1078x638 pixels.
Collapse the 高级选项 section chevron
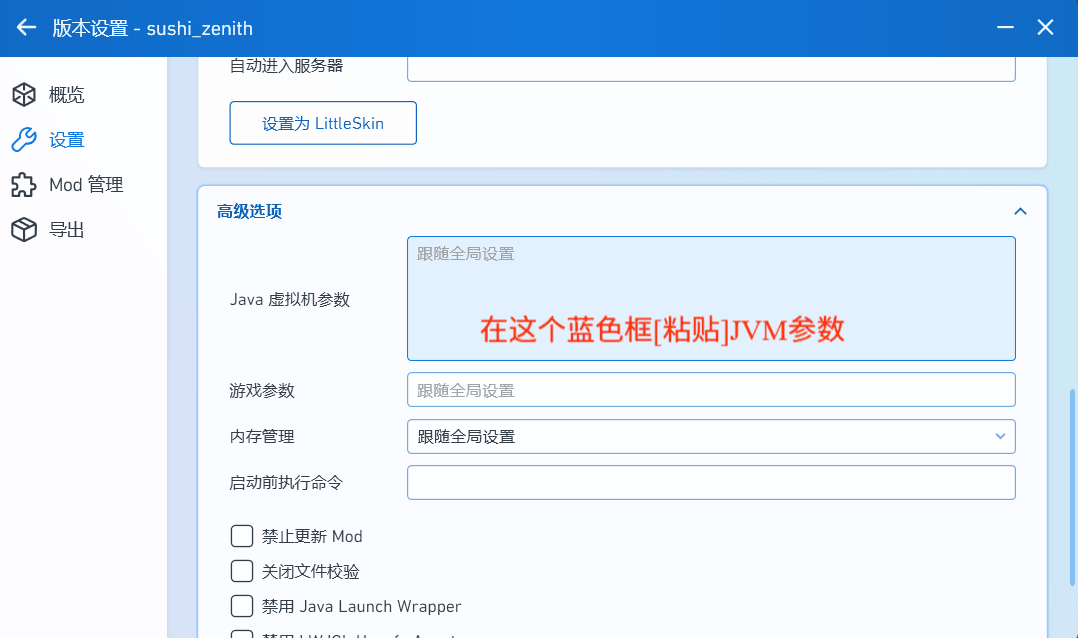pos(1020,211)
